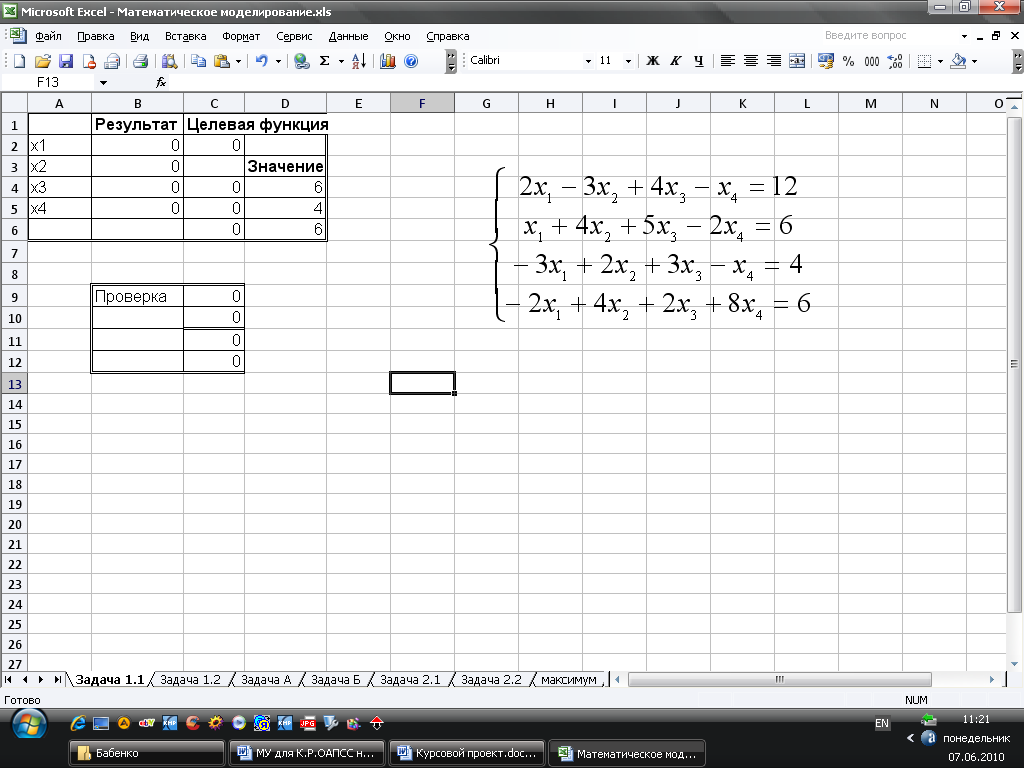
Task: Sort ascending with the A-Я icon
Action: (x=359, y=61)
